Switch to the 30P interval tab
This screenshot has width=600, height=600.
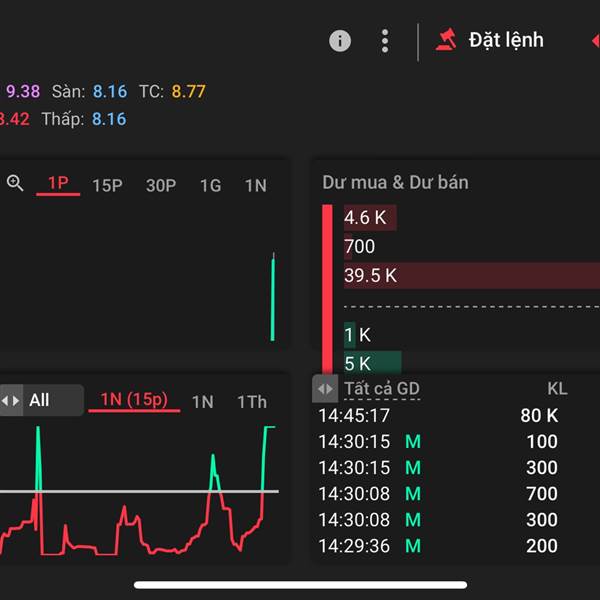click(161, 185)
